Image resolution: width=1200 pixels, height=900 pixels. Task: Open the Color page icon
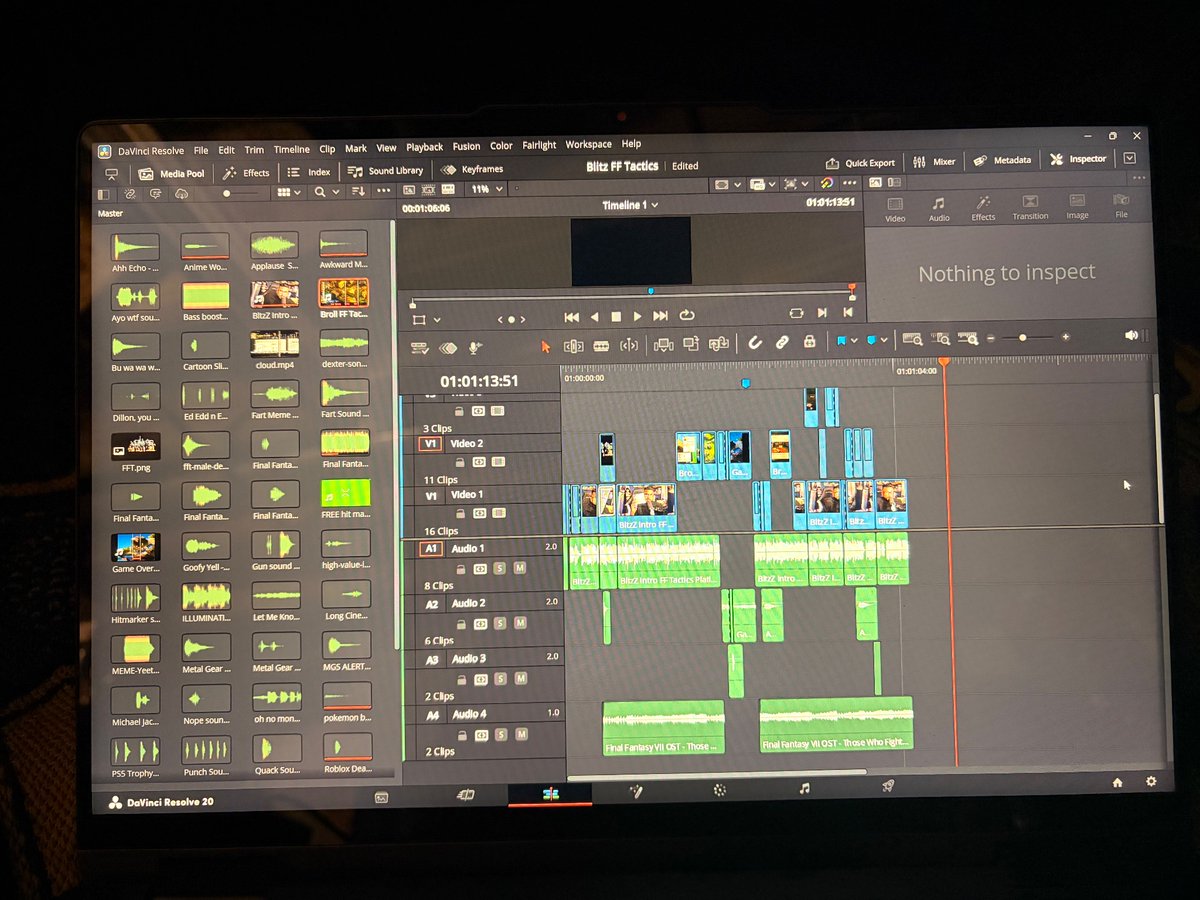[x=719, y=790]
